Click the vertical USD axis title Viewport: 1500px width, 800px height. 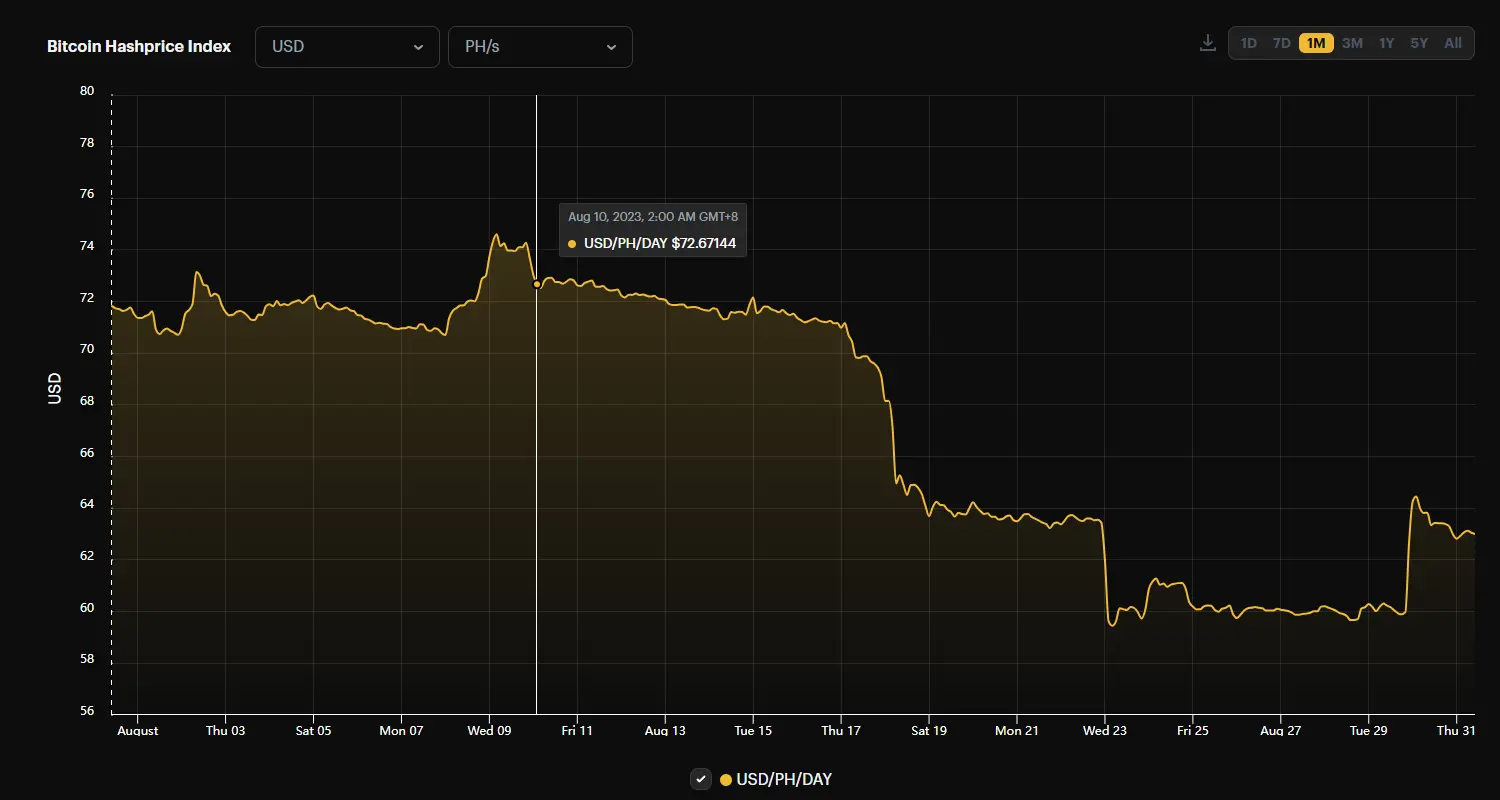point(55,388)
